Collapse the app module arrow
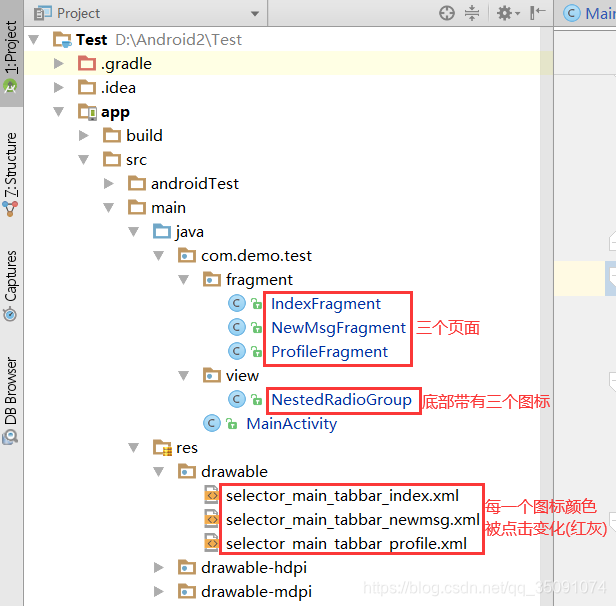Image resolution: width=616 pixels, height=606 pixels. (x=59, y=112)
